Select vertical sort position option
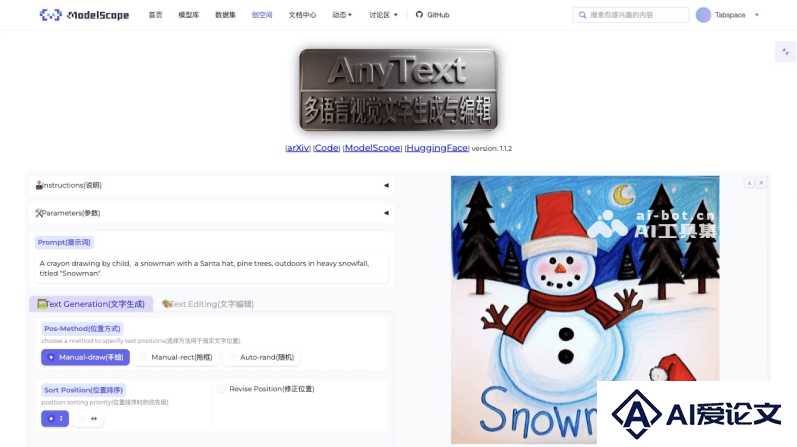Viewport: 797px width, 447px height. [x=55, y=419]
